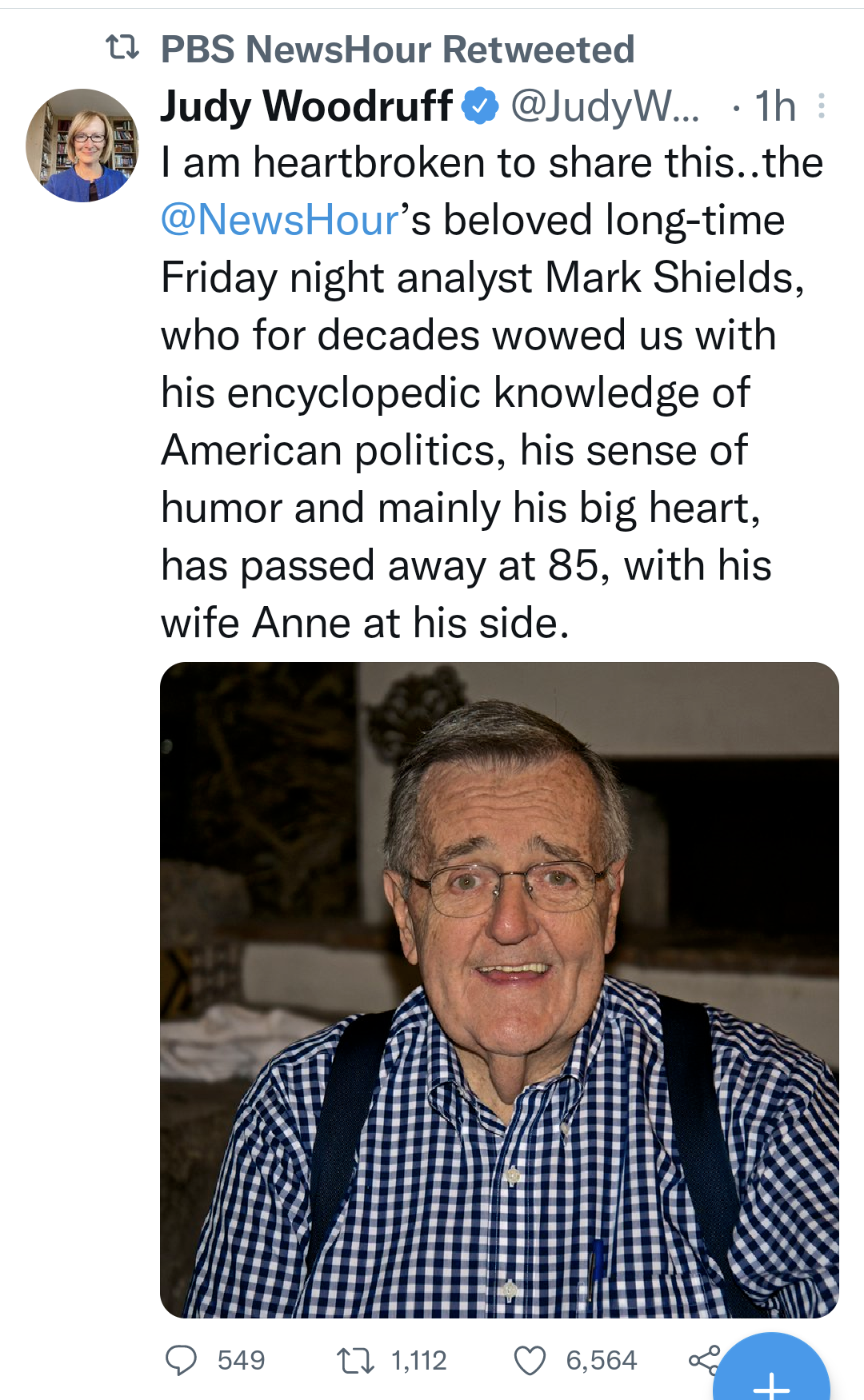864x1400 pixels.
Task: Retweet using the arrows icon below the photo
Action: point(355,1360)
